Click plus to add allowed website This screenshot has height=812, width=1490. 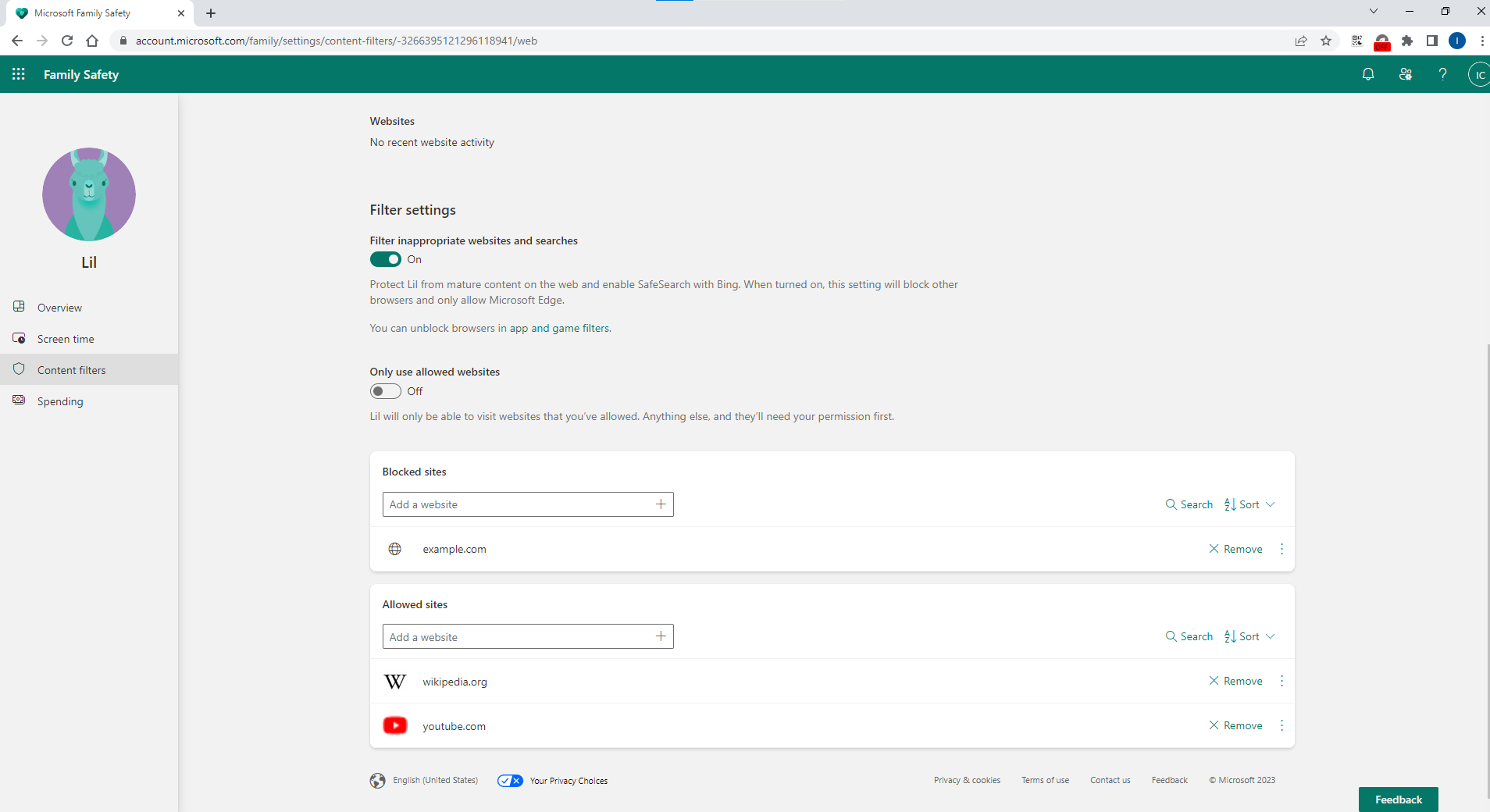pos(661,636)
